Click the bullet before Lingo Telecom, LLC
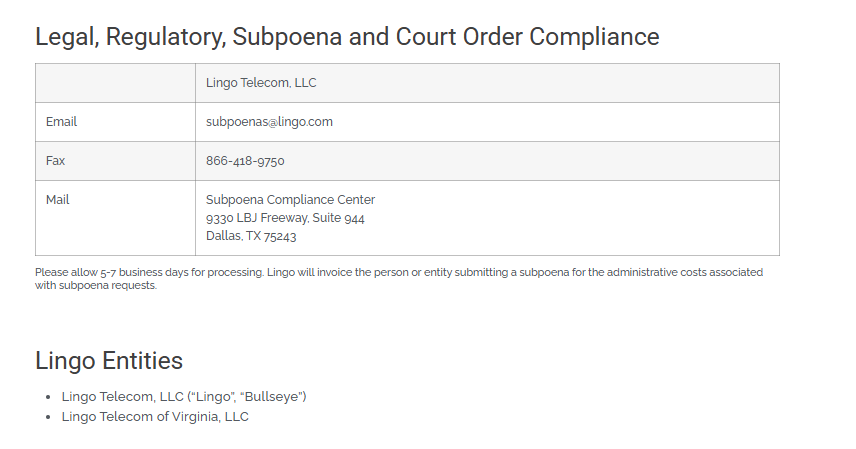The height and width of the screenshot is (449, 856). (49, 397)
